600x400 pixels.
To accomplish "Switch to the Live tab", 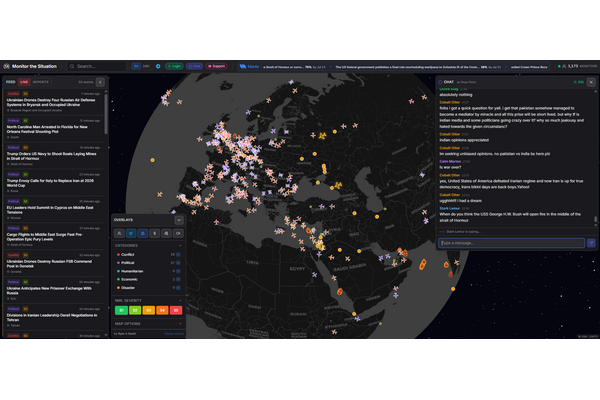I will pyautogui.click(x=24, y=80).
